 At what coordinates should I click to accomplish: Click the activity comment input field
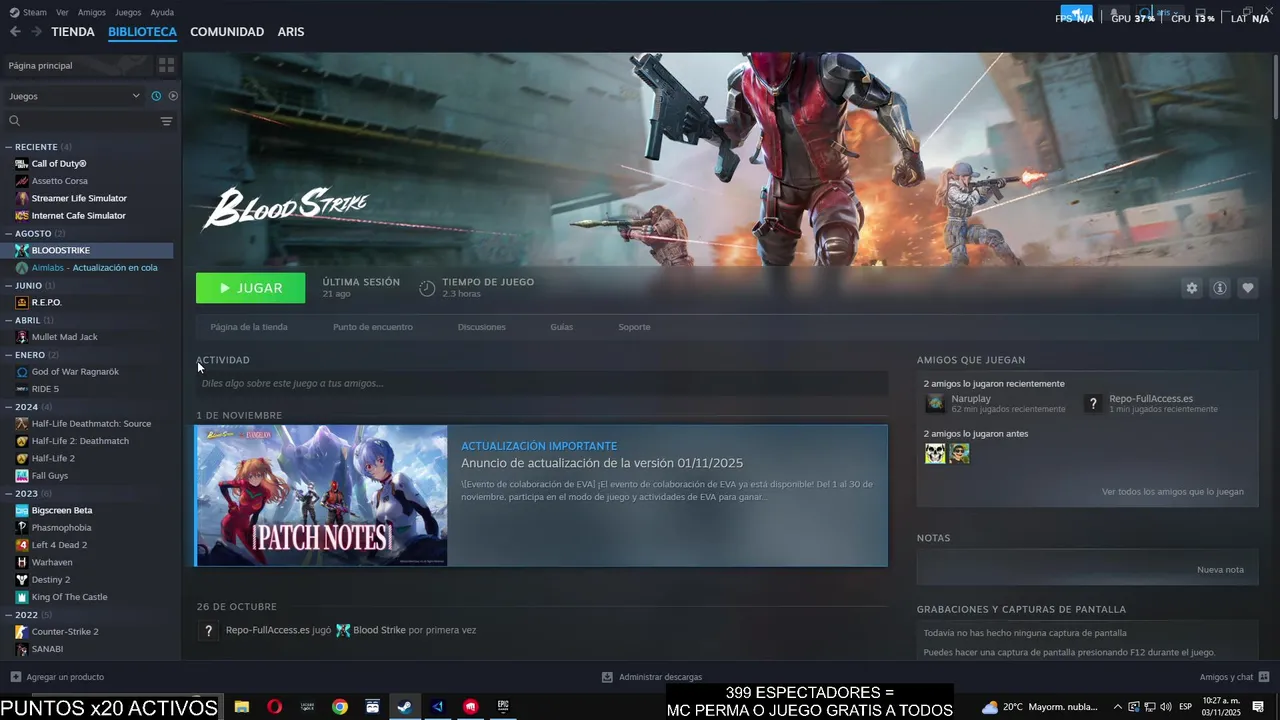point(542,383)
